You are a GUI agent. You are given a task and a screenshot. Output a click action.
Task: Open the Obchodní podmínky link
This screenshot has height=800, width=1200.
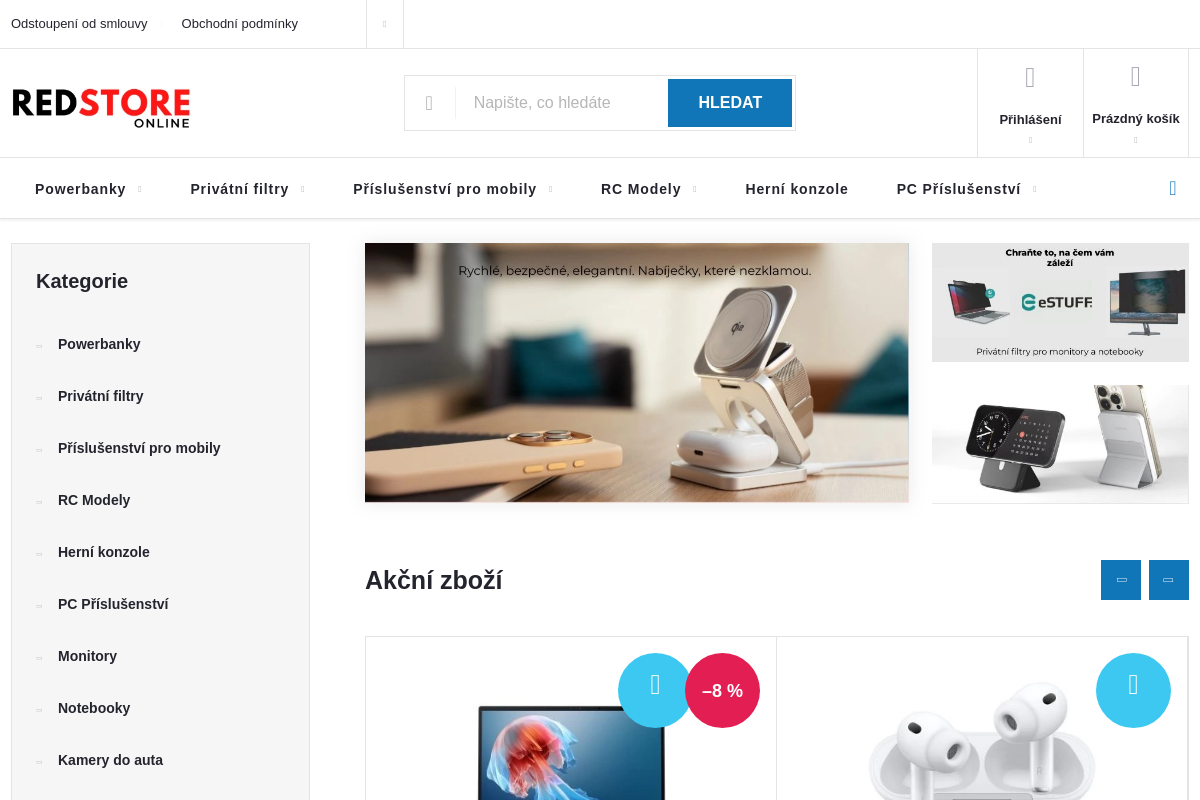[240, 23]
